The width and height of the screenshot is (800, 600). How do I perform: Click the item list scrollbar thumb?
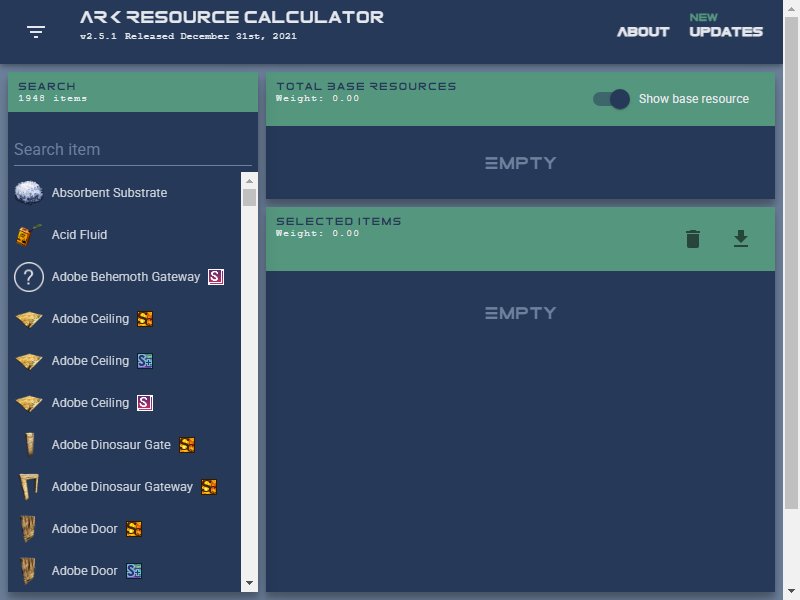pos(249,197)
